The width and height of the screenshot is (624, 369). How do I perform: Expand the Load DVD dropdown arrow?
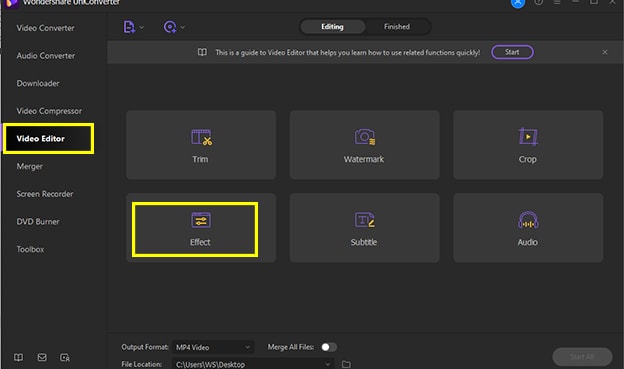coord(183,27)
